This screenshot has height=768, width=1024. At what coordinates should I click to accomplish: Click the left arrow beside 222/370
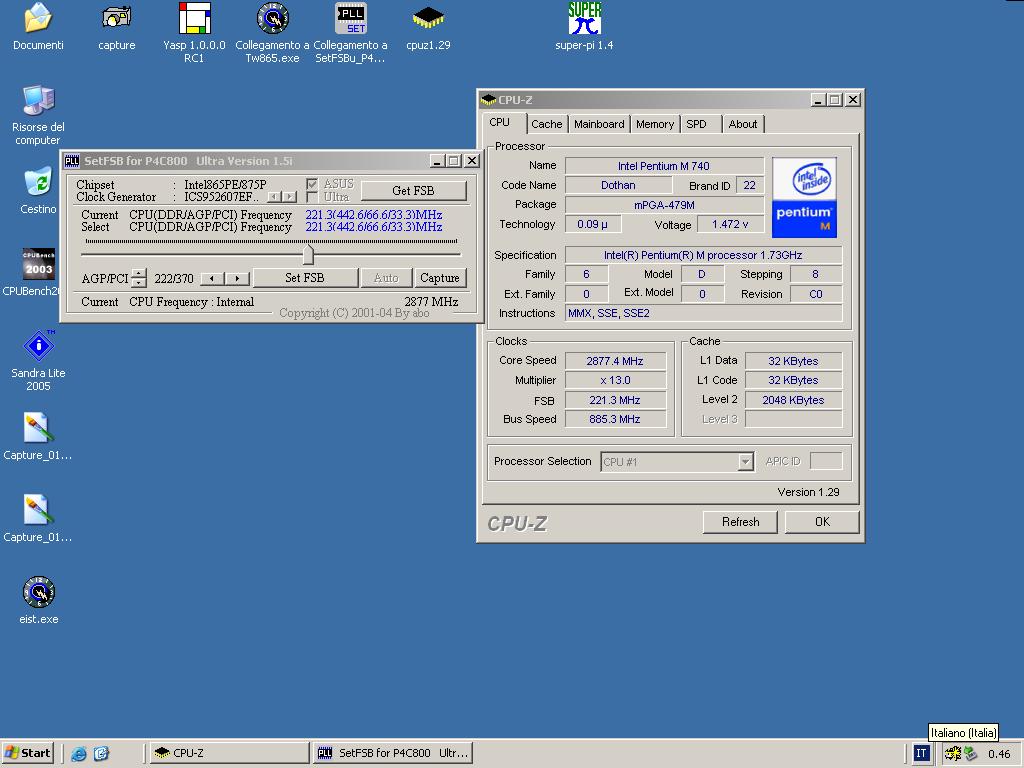(212, 278)
